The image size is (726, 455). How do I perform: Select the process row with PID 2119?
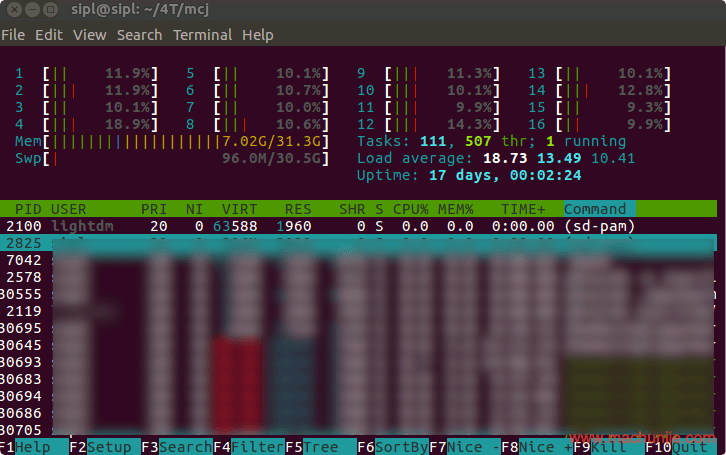(x=358, y=311)
